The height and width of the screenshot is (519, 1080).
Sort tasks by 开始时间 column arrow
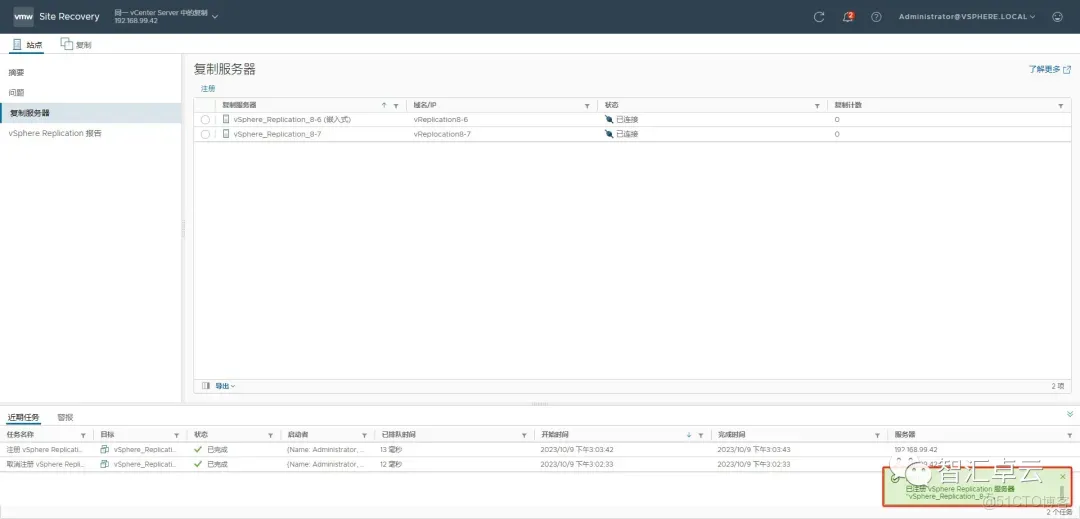689,435
